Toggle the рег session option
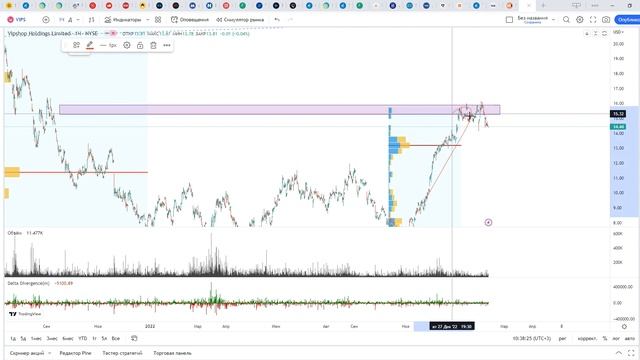 (563, 338)
